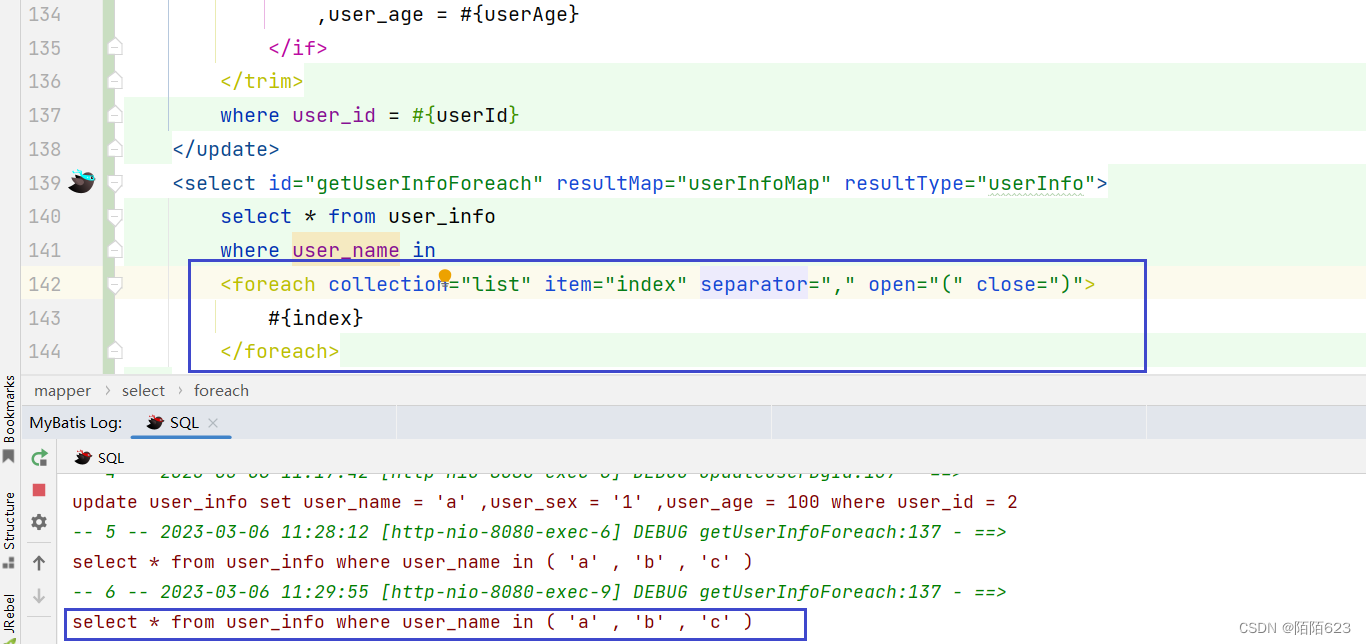Click the update user_info log statement
Image resolution: width=1366 pixels, height=644 pixels.
coord(545,502)
